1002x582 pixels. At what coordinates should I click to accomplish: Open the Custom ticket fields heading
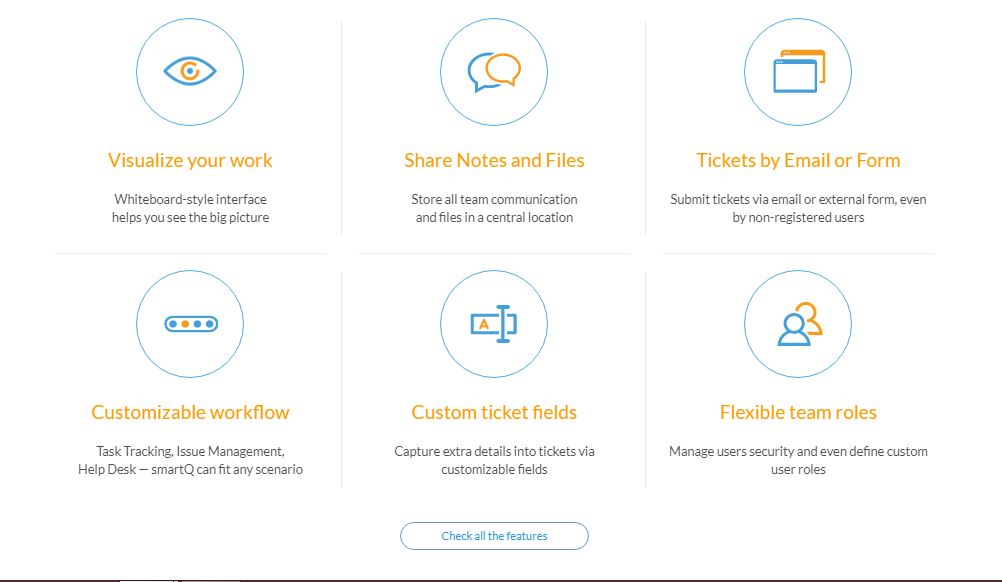(494, 412)
